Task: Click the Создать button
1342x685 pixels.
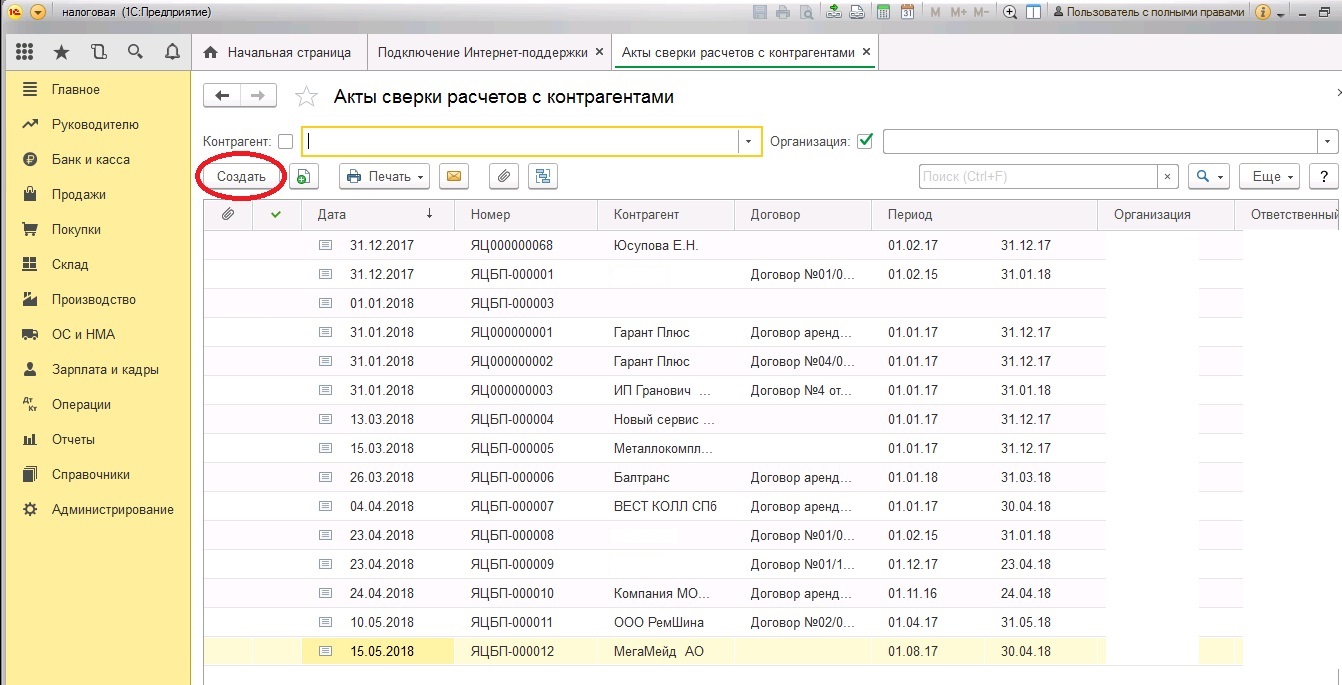Action: coord(241,176)
